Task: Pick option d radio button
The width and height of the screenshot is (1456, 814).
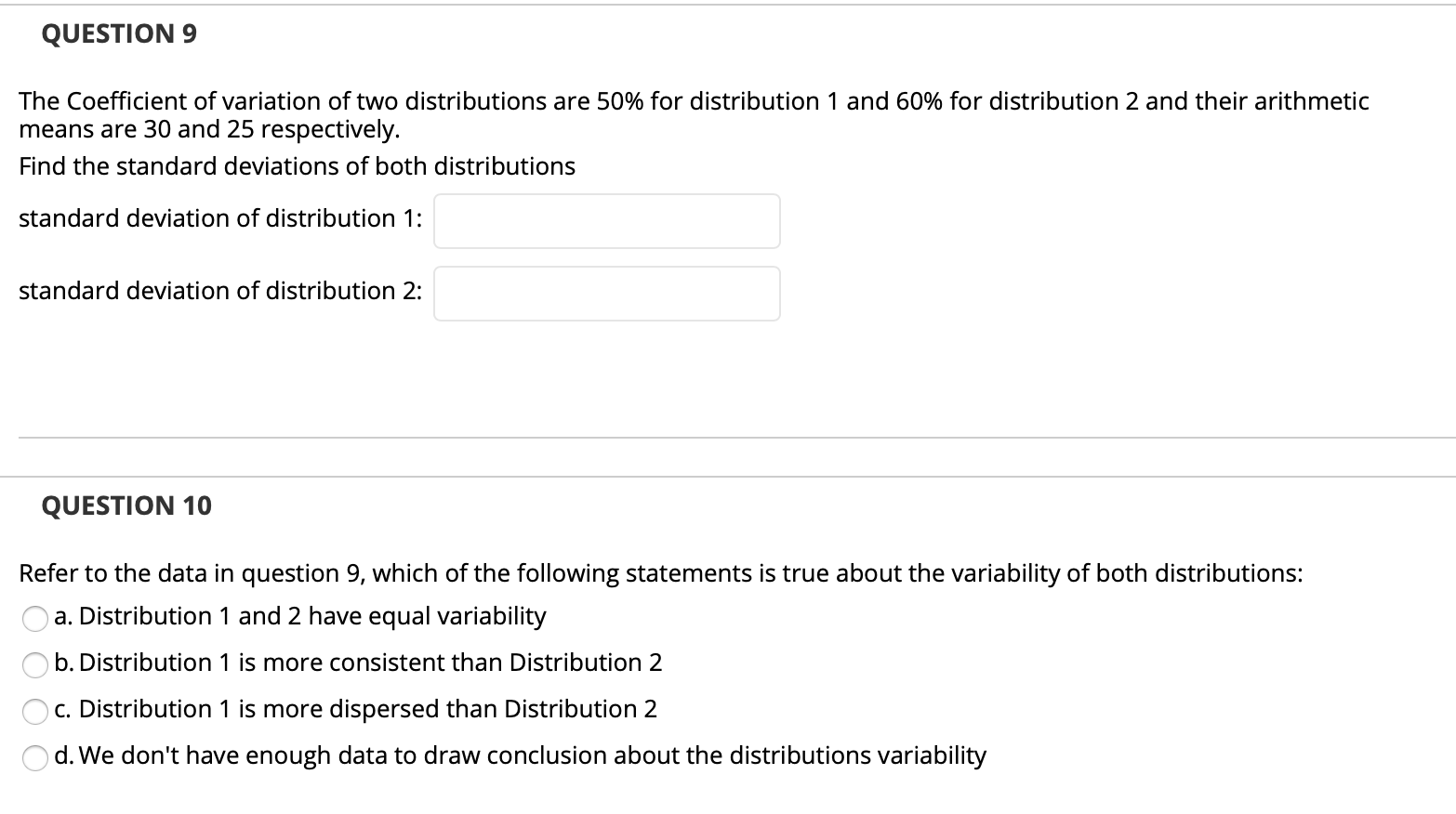Action: point(34,757)
